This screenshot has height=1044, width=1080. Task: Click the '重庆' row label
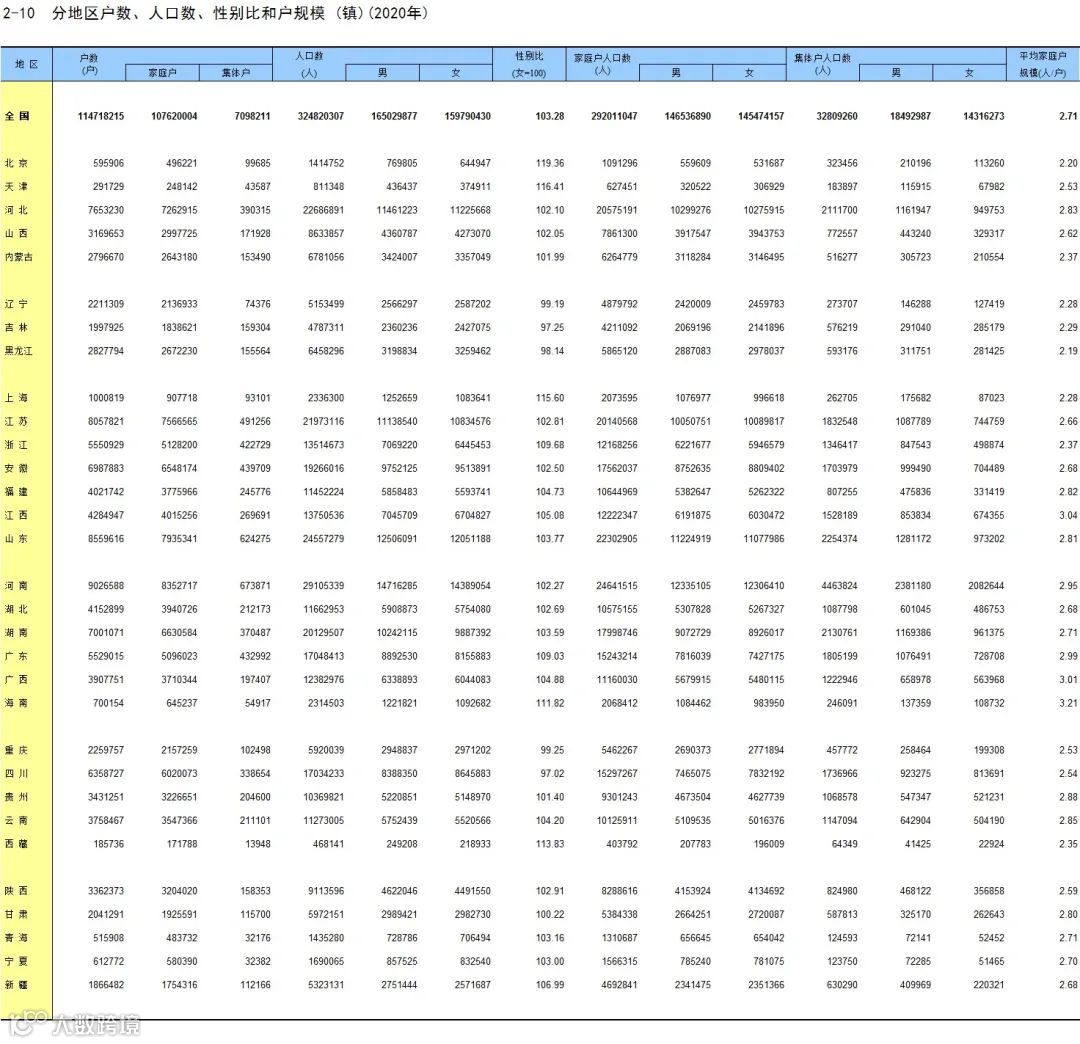click(17, 749)
